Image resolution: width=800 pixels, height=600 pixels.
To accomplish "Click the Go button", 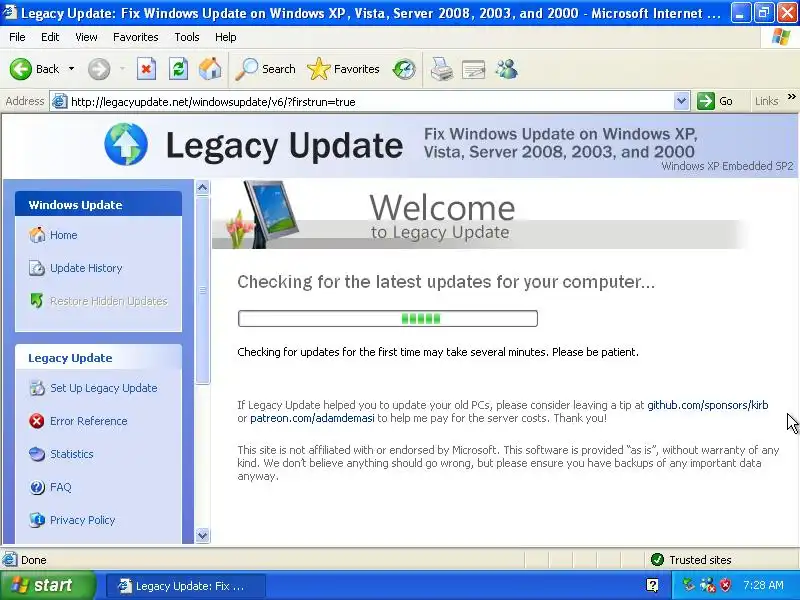I will point(715,102).
